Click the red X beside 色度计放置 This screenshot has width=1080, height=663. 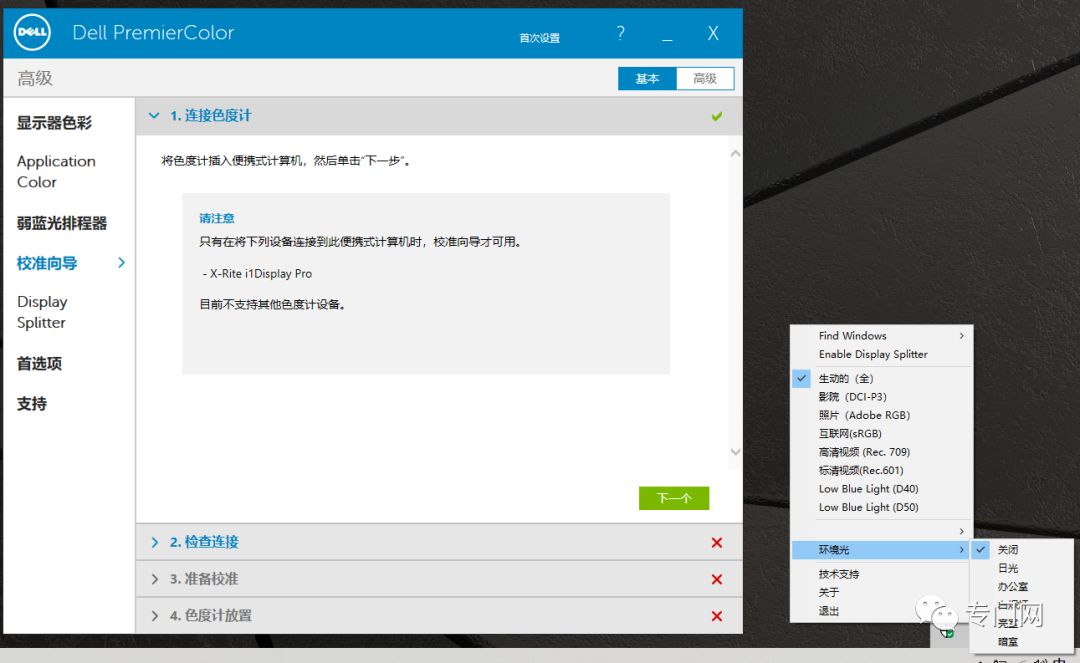[717, 616]
